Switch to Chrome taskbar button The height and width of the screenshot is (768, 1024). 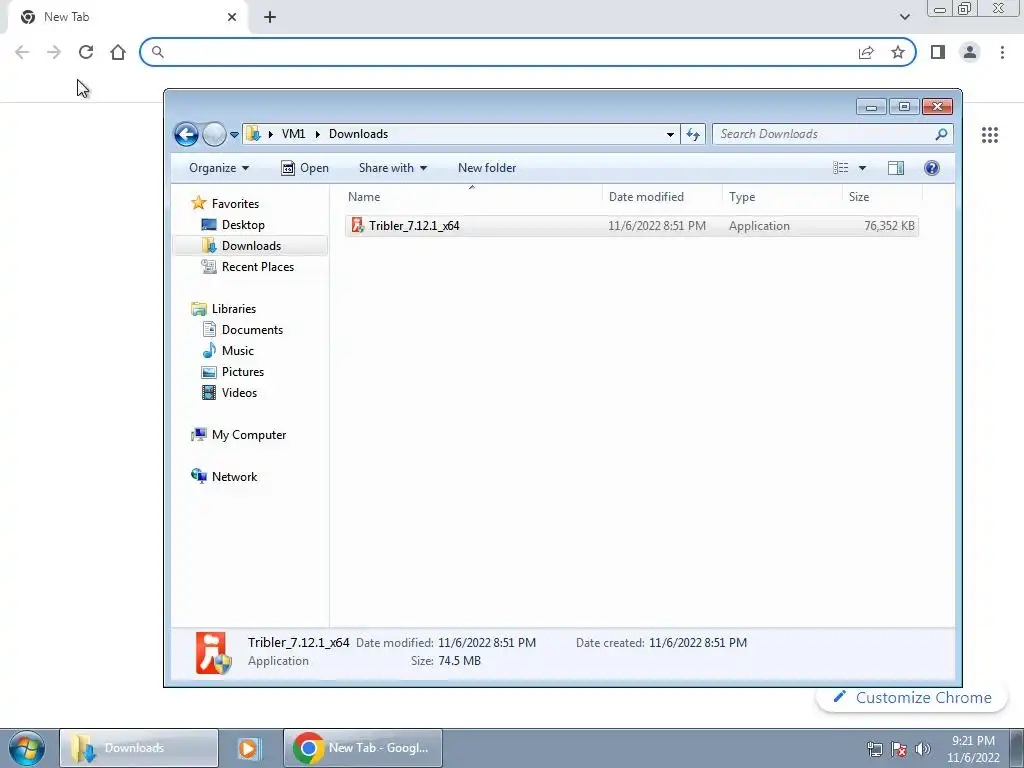363,748
